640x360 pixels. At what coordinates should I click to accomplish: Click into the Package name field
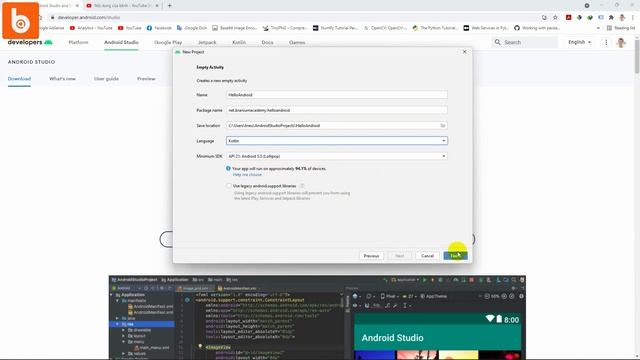(337, 110)
